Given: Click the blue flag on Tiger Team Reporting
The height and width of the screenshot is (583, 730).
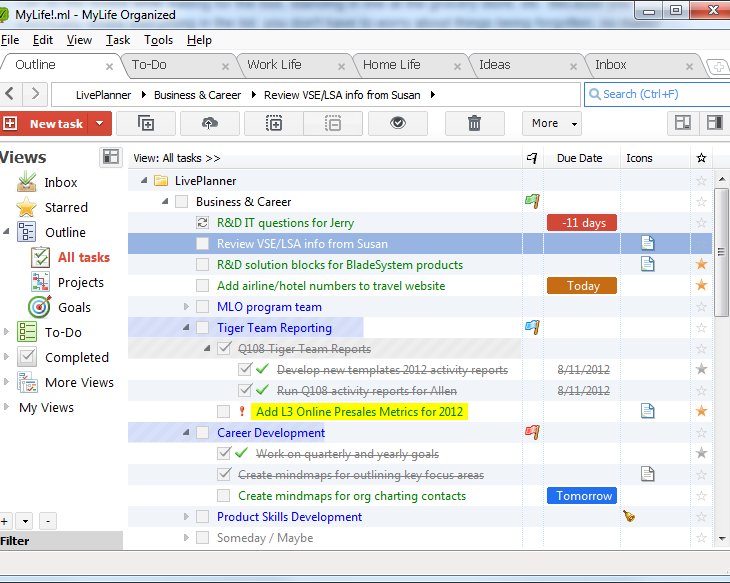Looking at the screenshot, I should 533,327.
